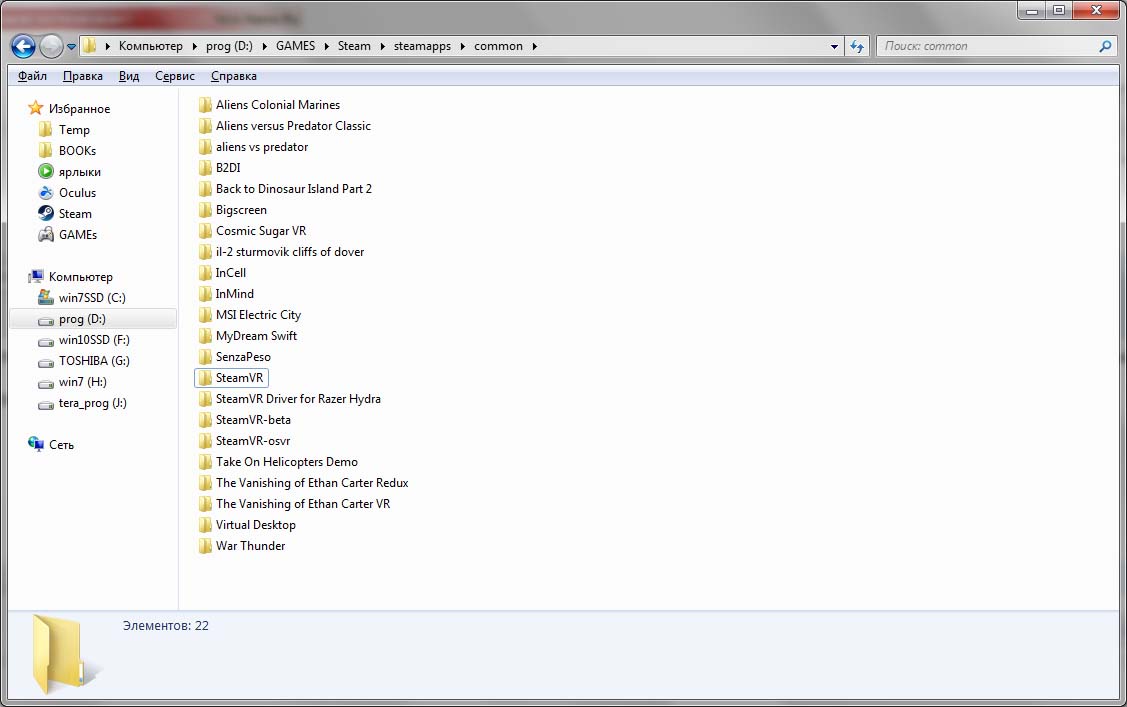Open the Сервис menu

(x=175, y=76)
